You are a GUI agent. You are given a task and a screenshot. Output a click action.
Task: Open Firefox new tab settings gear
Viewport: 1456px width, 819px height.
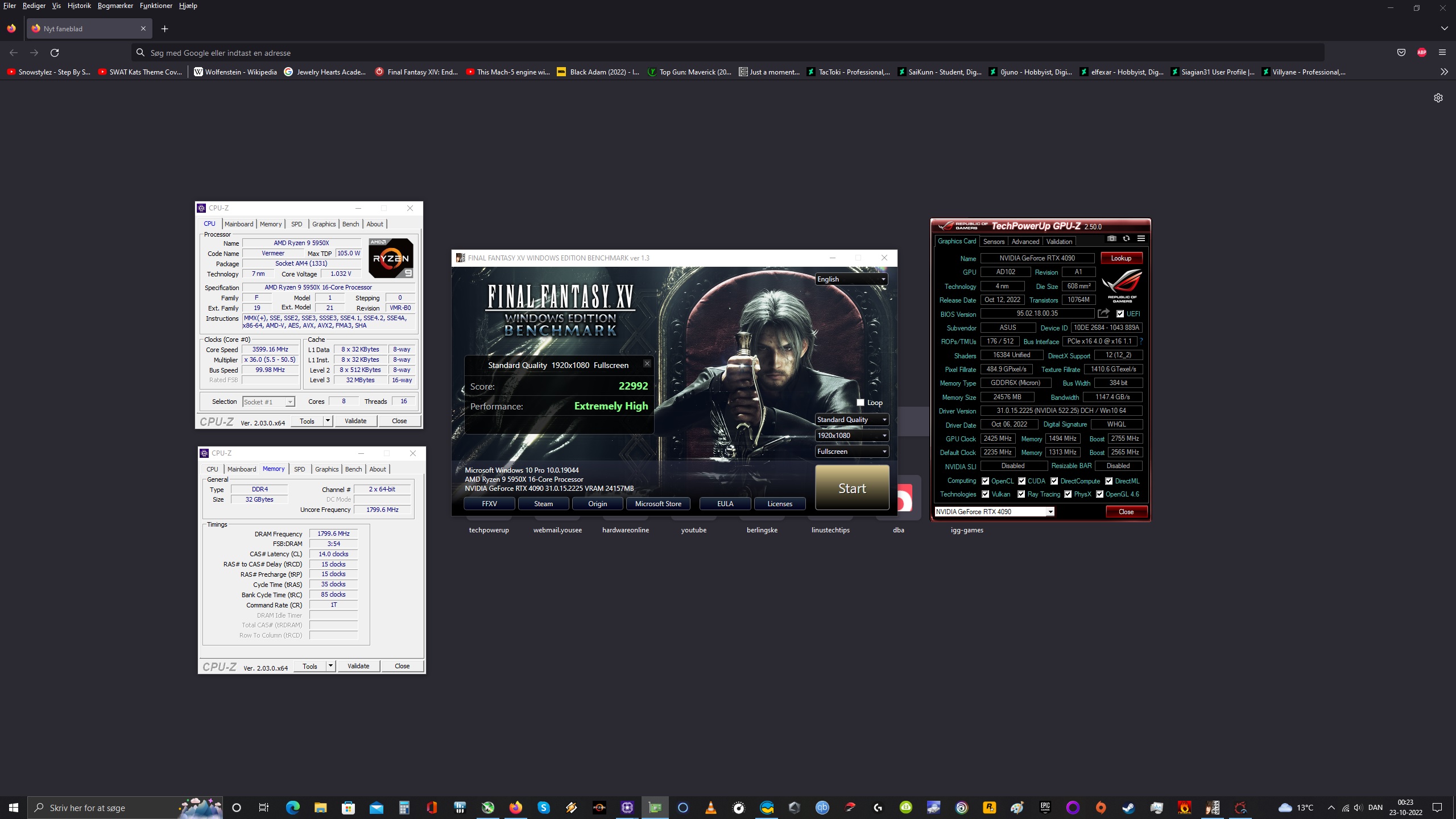[x=1438, y=98]
